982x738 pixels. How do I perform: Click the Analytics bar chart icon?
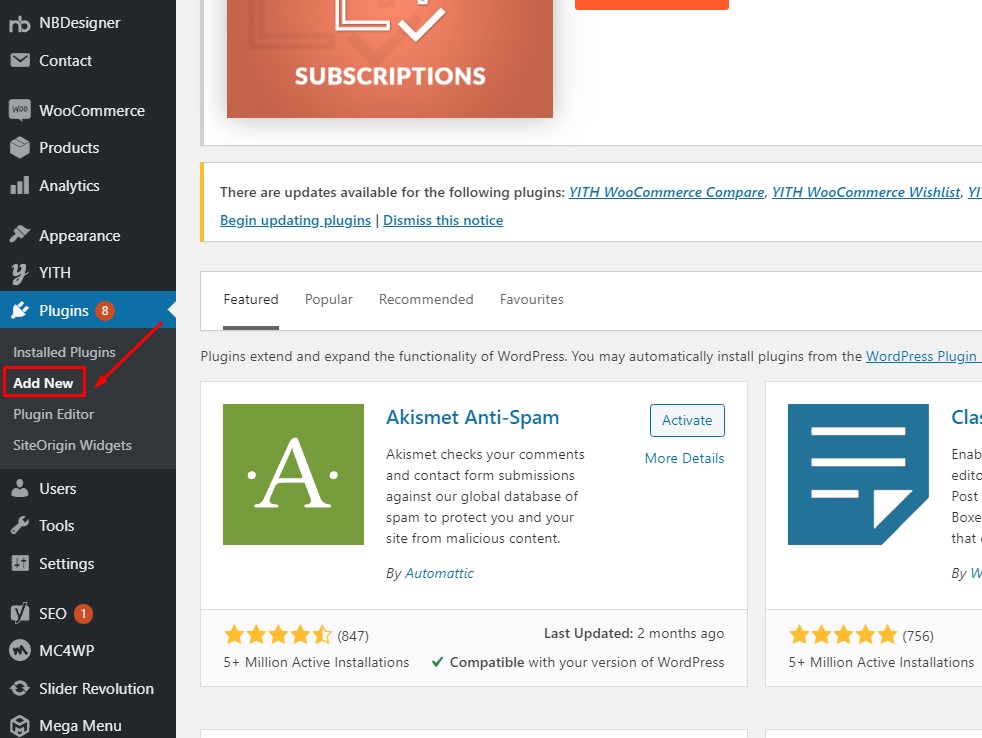pyautogui.click(x=19, y=186)
